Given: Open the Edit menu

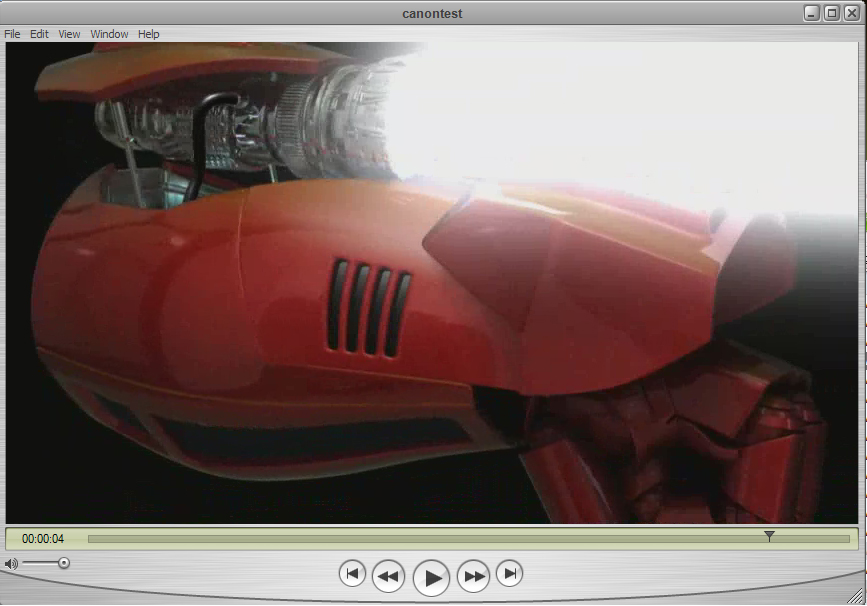Looking at the screenshot, I should tap(39, 34).
